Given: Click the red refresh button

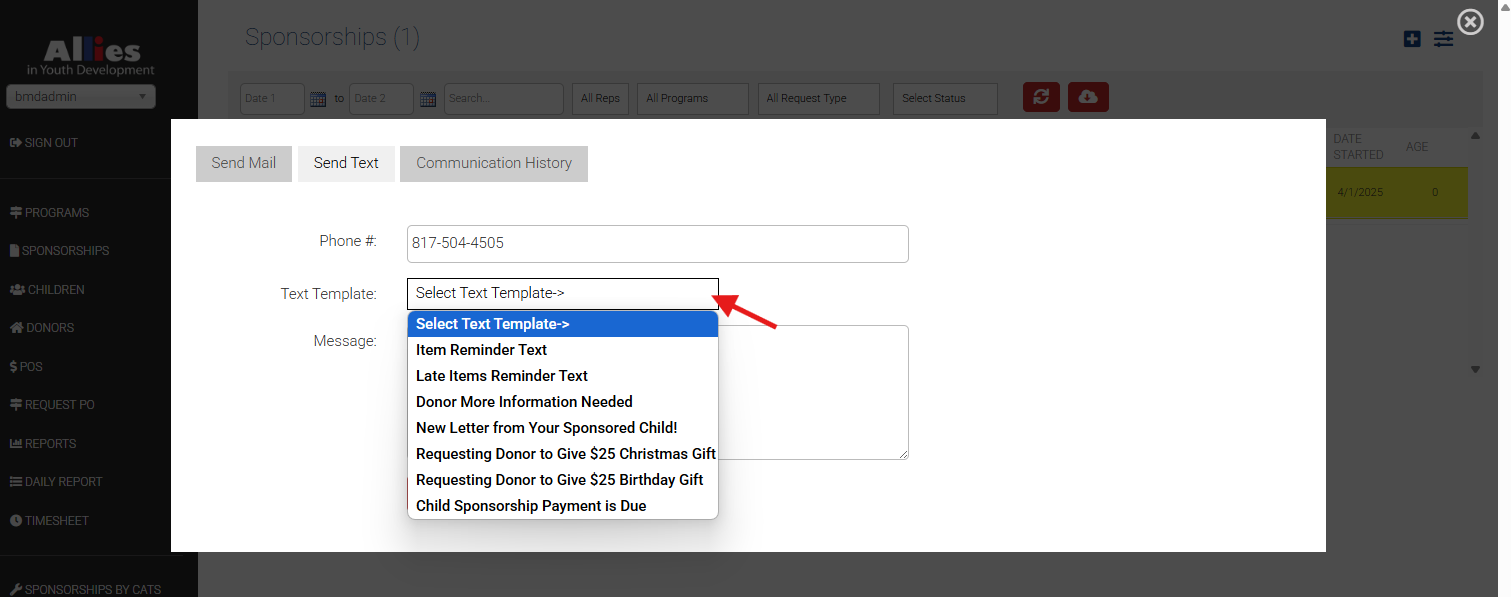Looking at the screenshot, I should click(1041, 97).
